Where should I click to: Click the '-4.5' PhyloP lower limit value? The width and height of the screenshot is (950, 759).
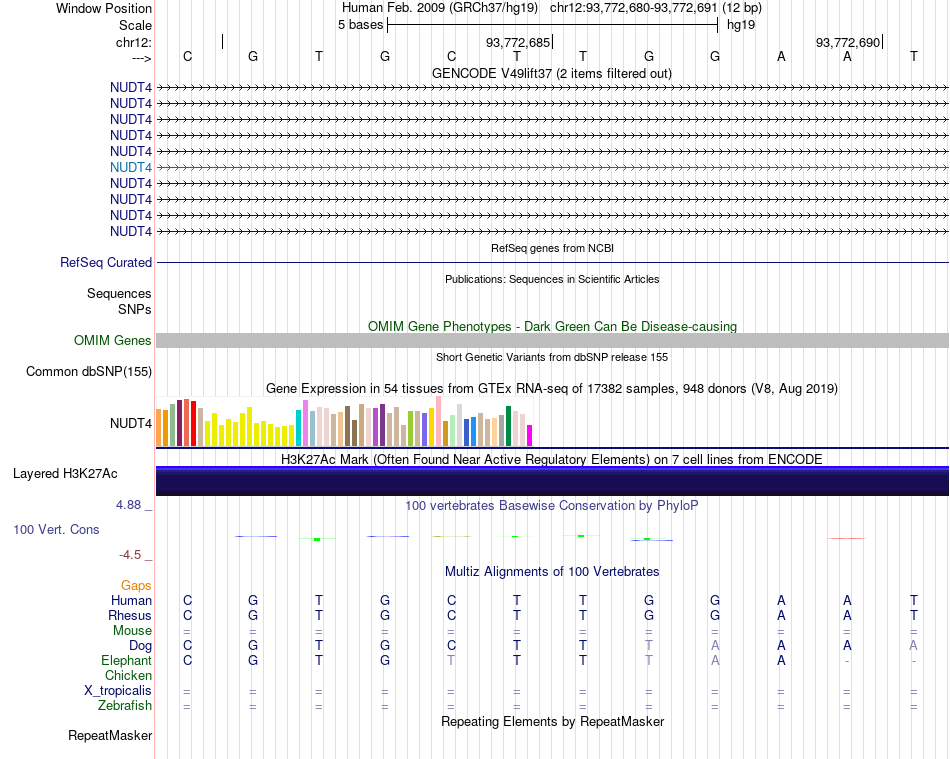[130, 555]
